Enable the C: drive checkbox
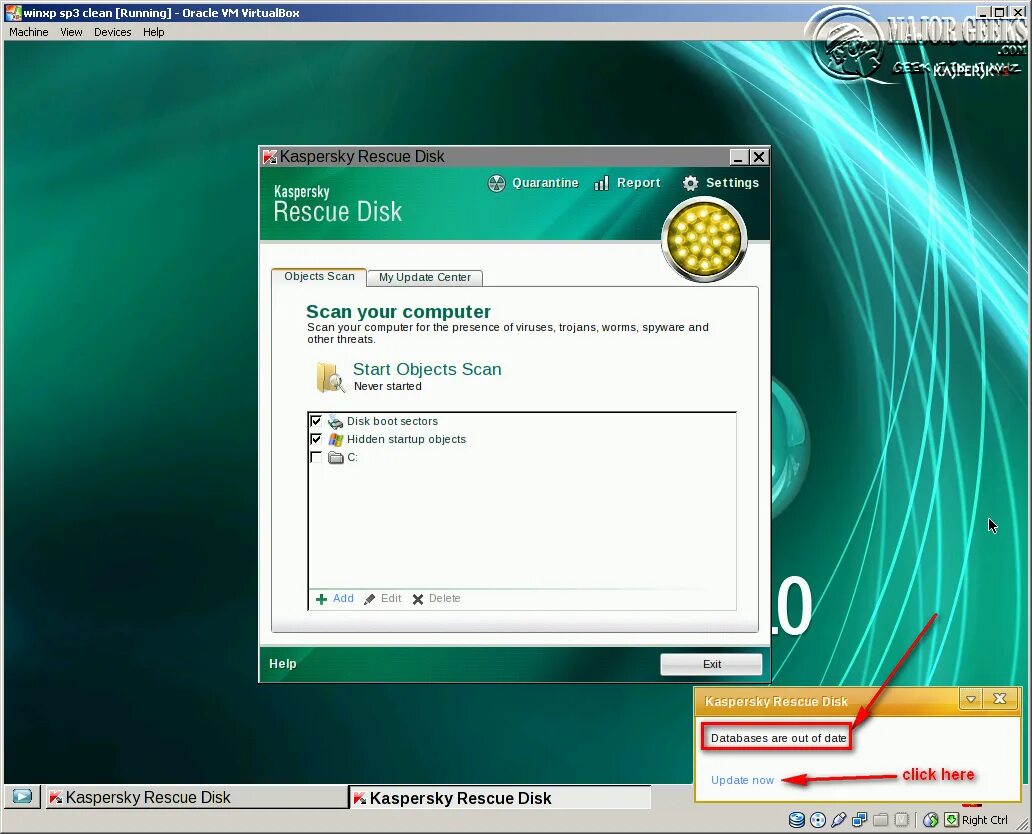 coord(316,457)
